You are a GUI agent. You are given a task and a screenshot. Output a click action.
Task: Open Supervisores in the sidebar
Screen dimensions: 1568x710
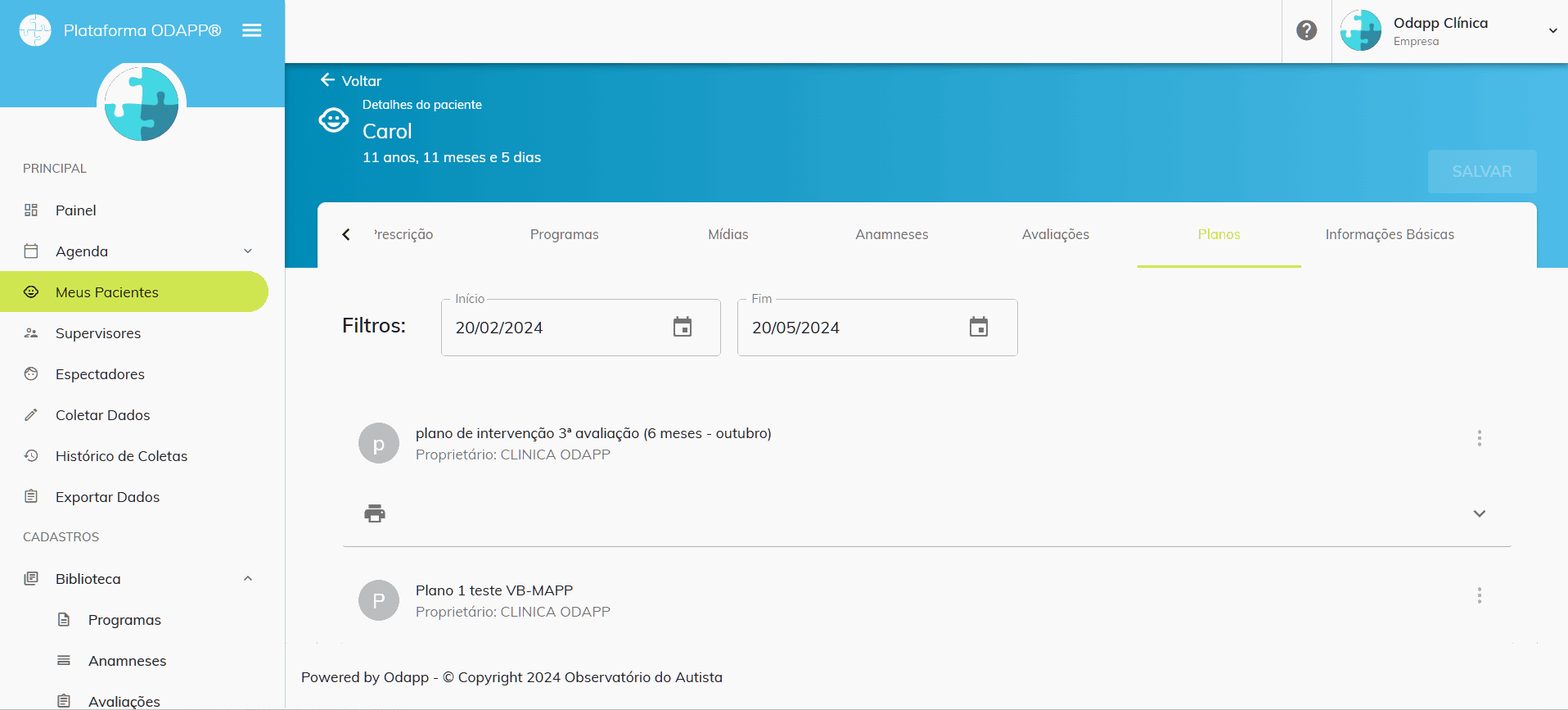134,333
